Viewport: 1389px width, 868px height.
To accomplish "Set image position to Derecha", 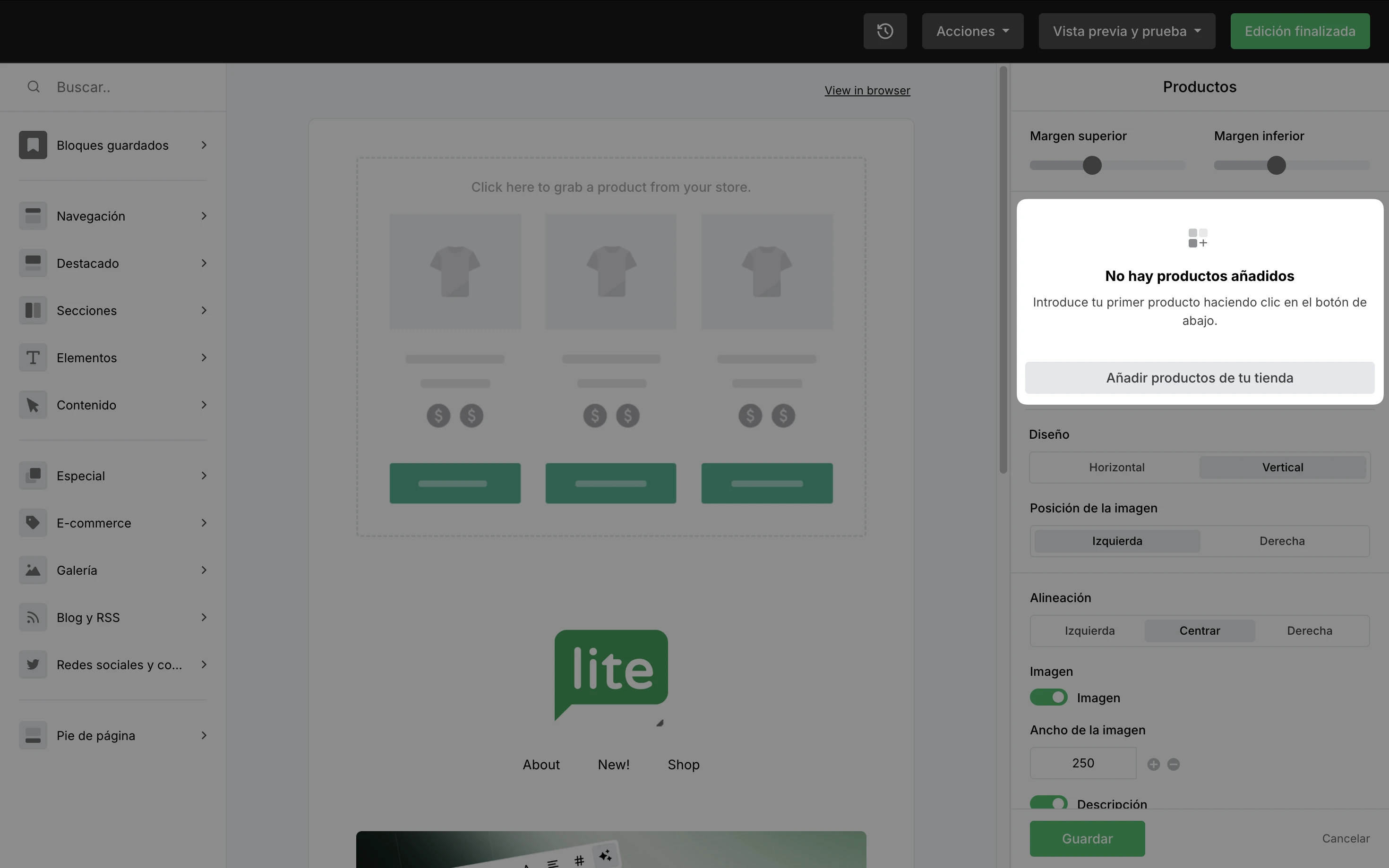I will (1282, 541).
